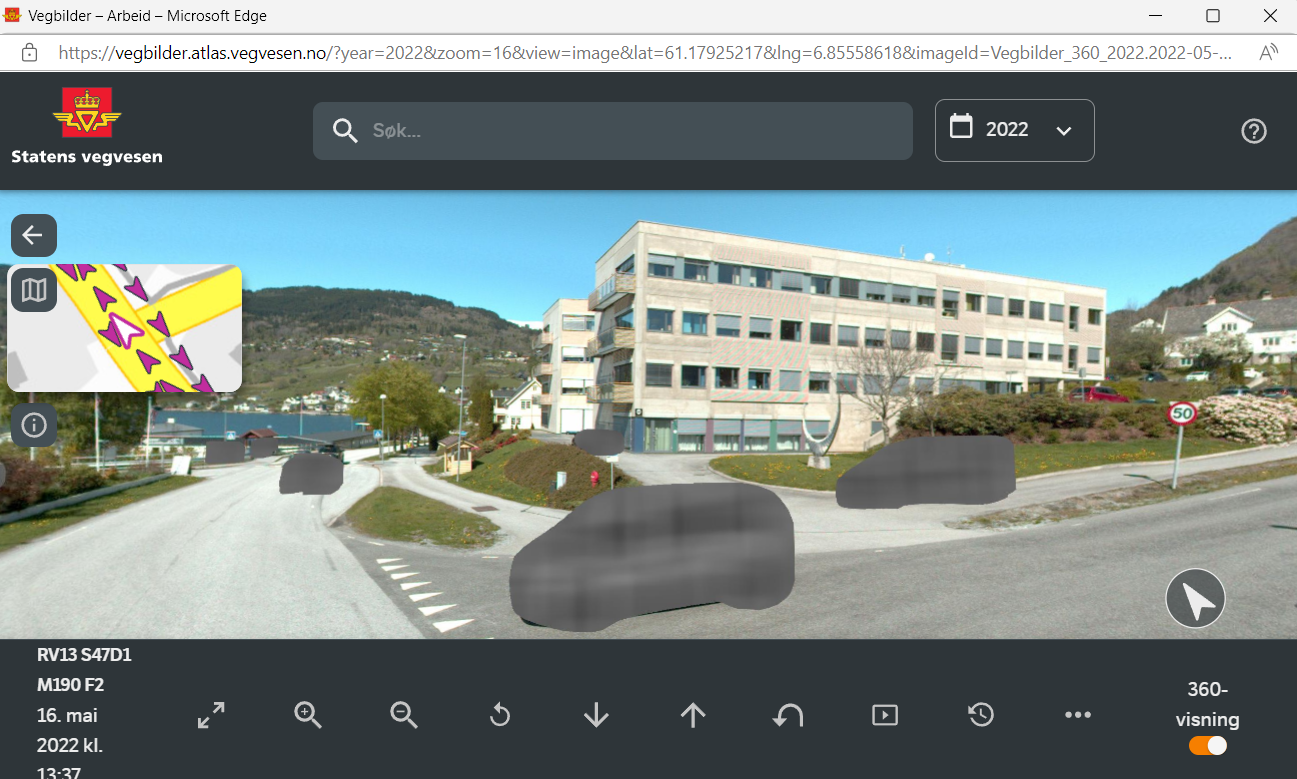Zoom out of the image
This screenshot has width=1297, height=779.
point(403,714)
